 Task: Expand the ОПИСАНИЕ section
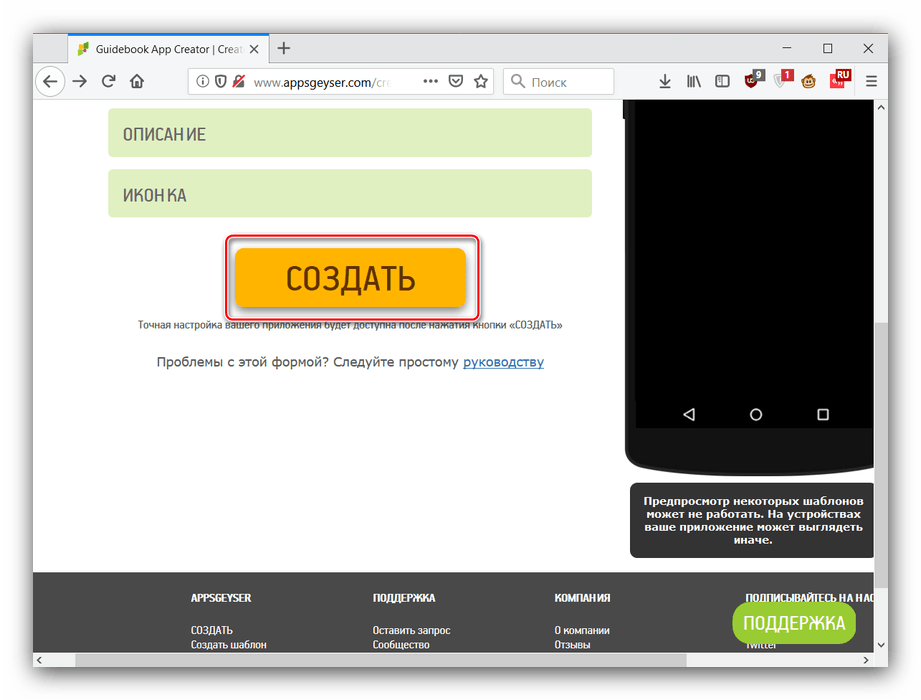point(349,133)
